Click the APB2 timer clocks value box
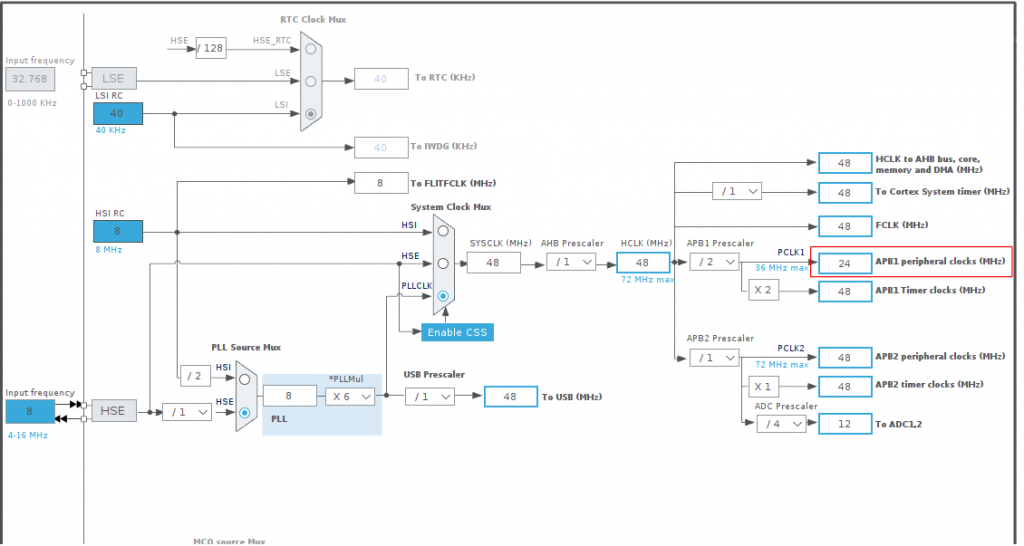This screenshot has height=546, width=1024. 845,386
